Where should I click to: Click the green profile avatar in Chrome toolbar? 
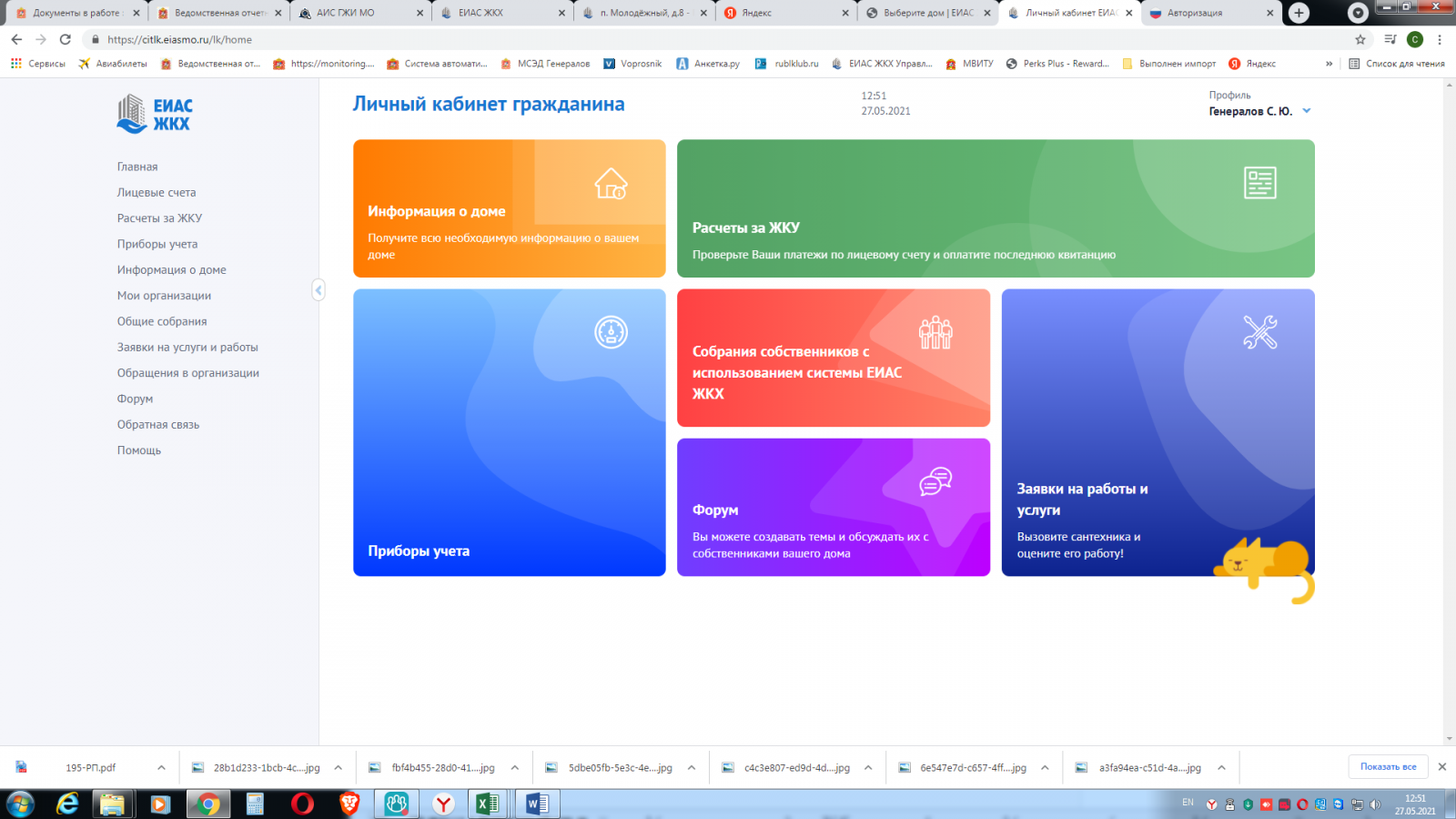pos(1415,39)
